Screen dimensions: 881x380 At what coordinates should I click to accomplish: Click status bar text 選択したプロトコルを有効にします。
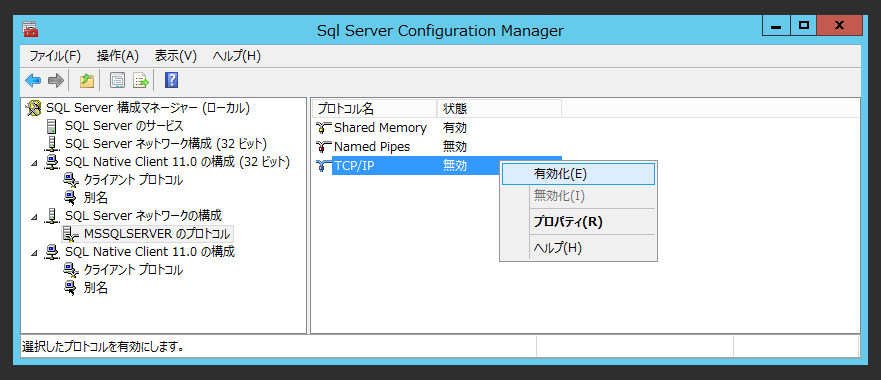coord(103,347)
